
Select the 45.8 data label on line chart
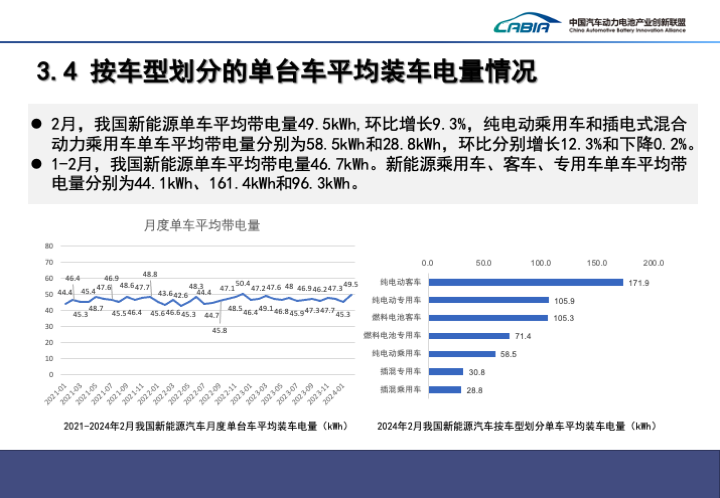(219, 330)
